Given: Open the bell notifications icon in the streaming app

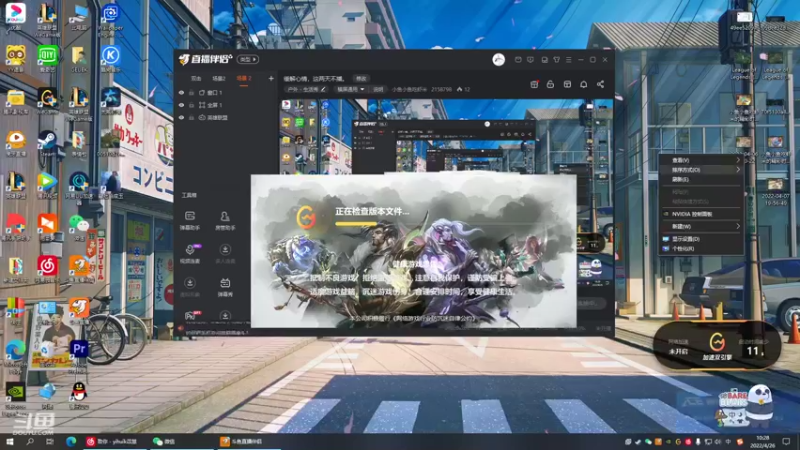Looking at the screenshot, I should (x=584, y=84).
